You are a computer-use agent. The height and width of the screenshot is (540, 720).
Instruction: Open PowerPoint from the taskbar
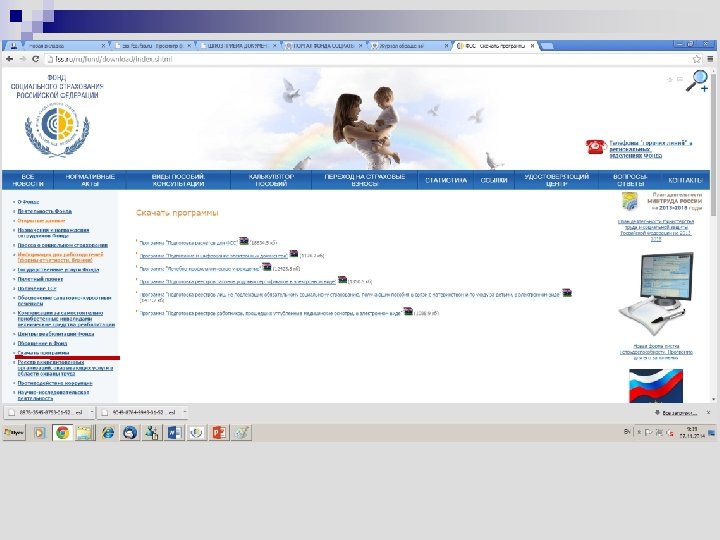[x=219, y=433]
